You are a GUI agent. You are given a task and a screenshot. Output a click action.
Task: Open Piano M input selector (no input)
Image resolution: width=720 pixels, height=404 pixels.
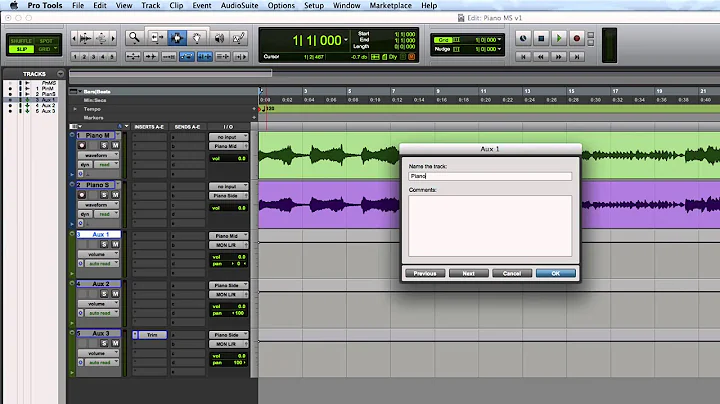[229, 137]
